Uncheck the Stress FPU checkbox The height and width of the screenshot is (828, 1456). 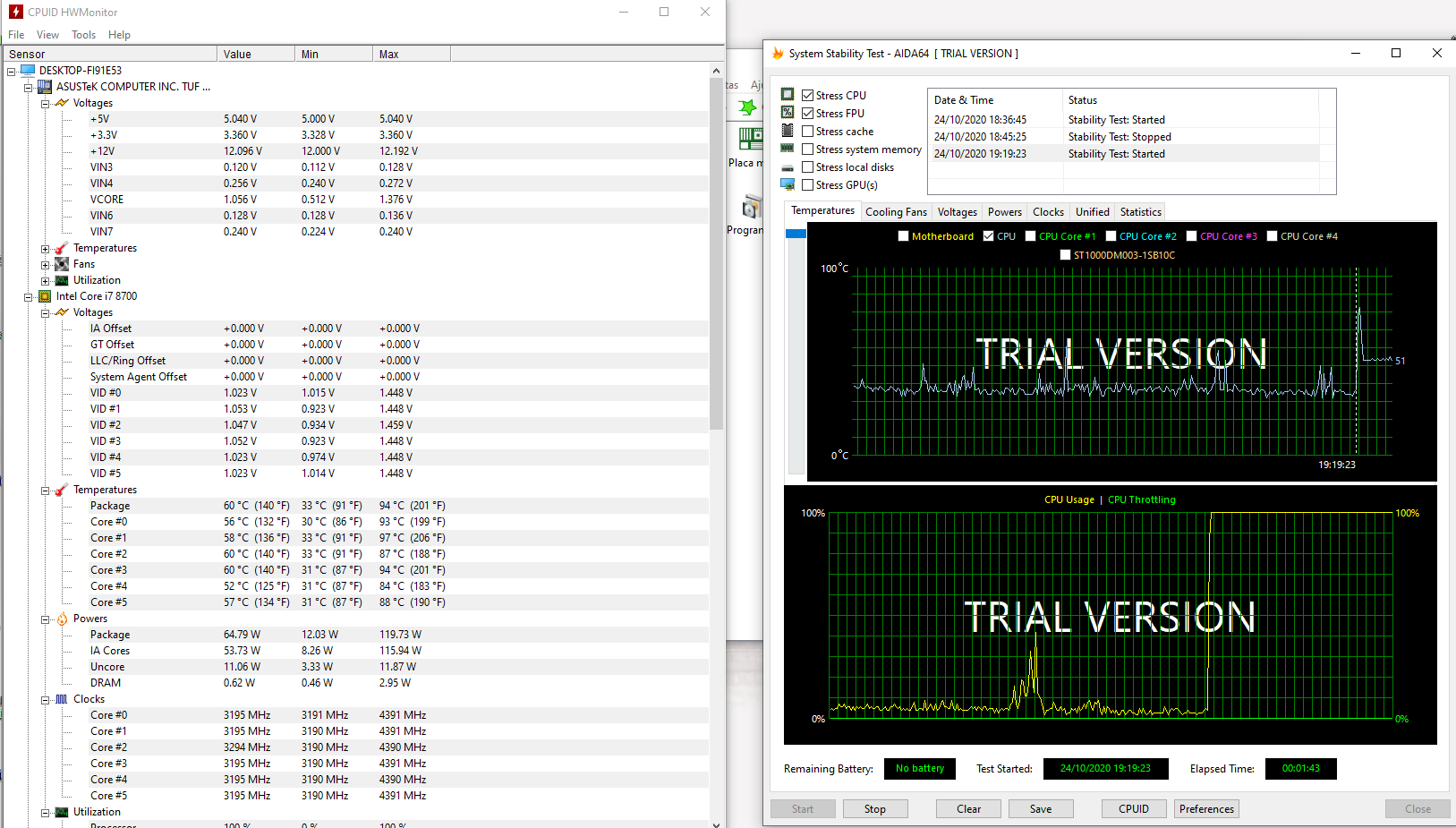[807, 113]
